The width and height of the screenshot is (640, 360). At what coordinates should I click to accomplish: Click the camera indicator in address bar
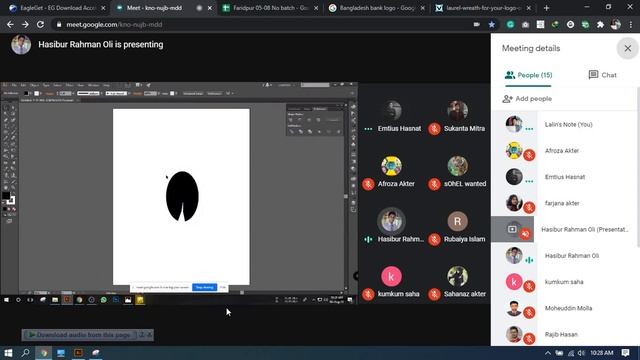[476, 24]
